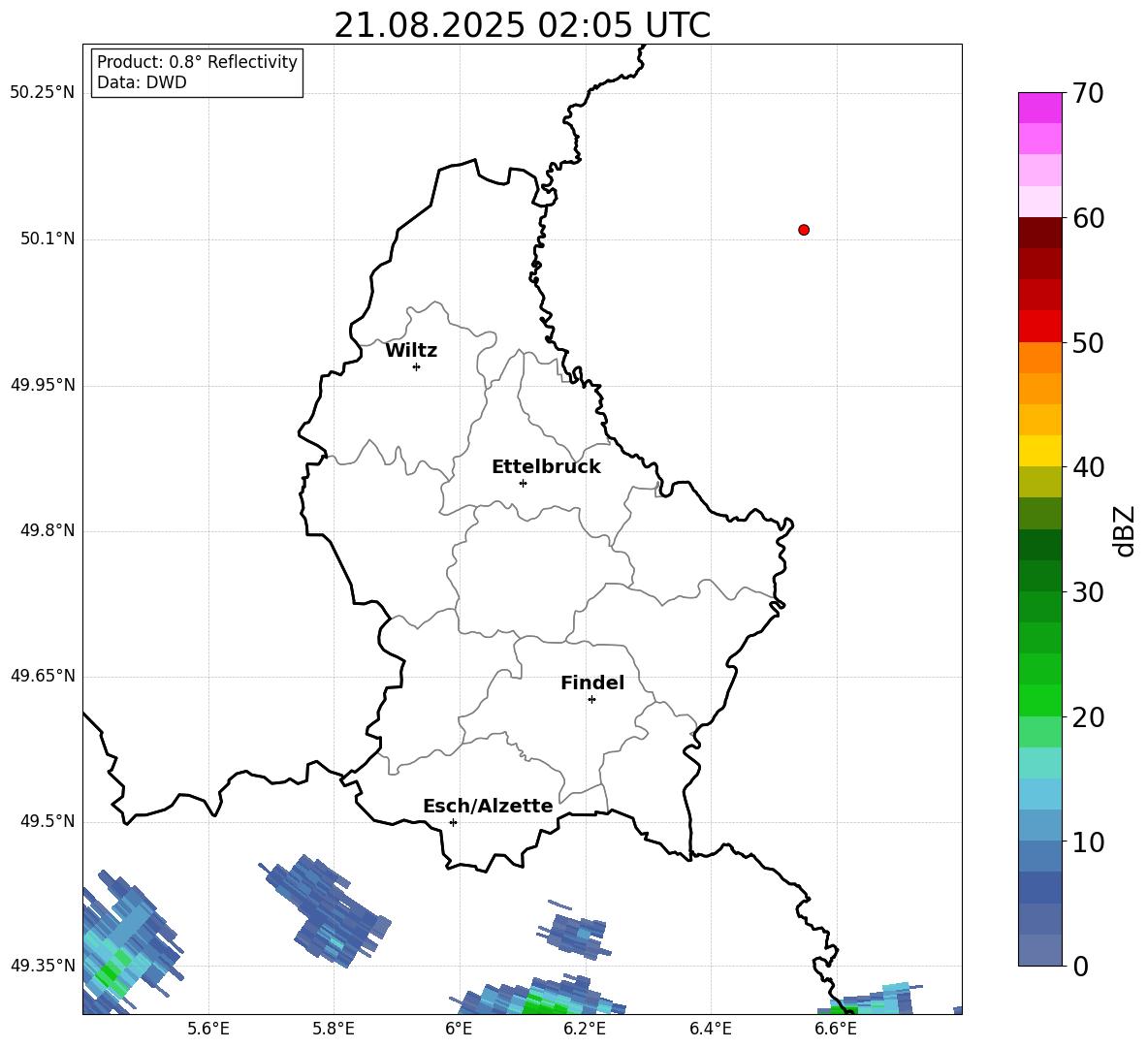This screenshot has width=1148, height=1048.
Task: Click the dBZ colorbar axis label
Action: pos(1125,530)
